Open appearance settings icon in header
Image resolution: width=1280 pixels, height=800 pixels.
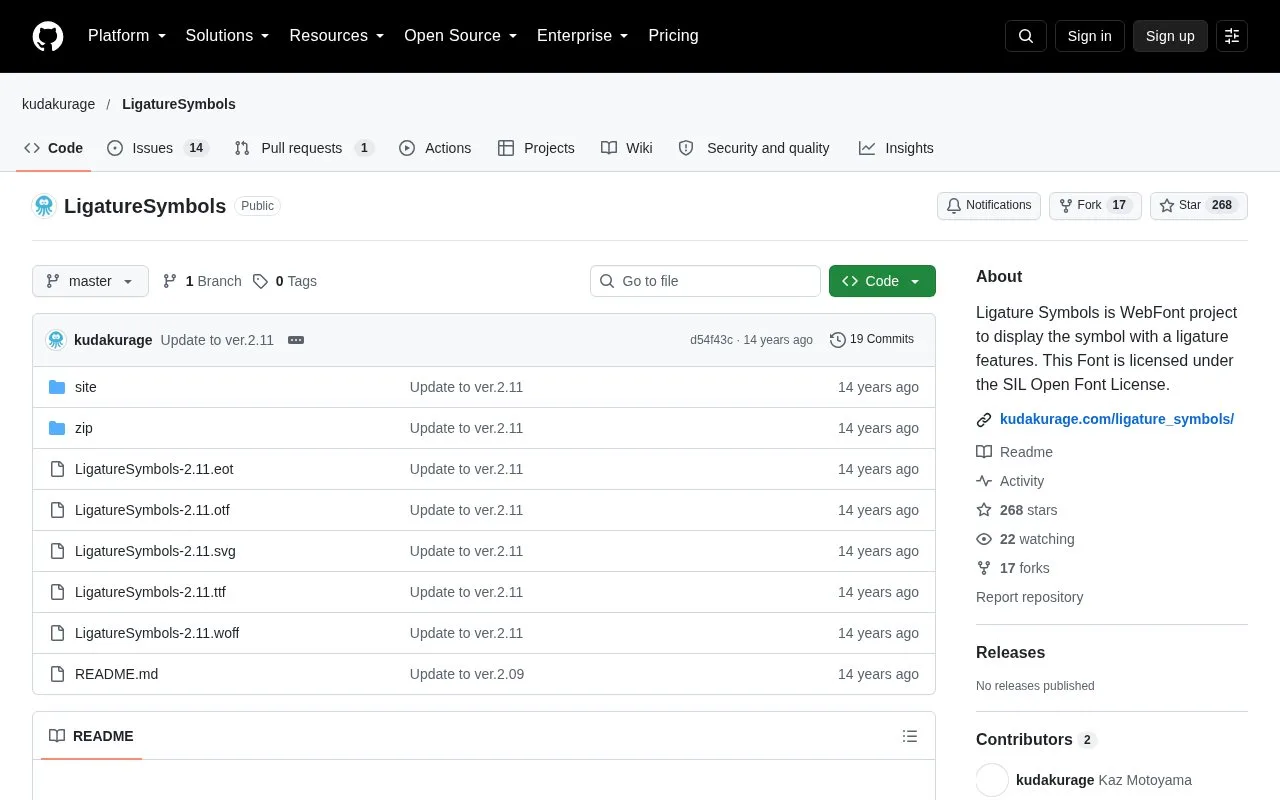[x=1232, y=36]
